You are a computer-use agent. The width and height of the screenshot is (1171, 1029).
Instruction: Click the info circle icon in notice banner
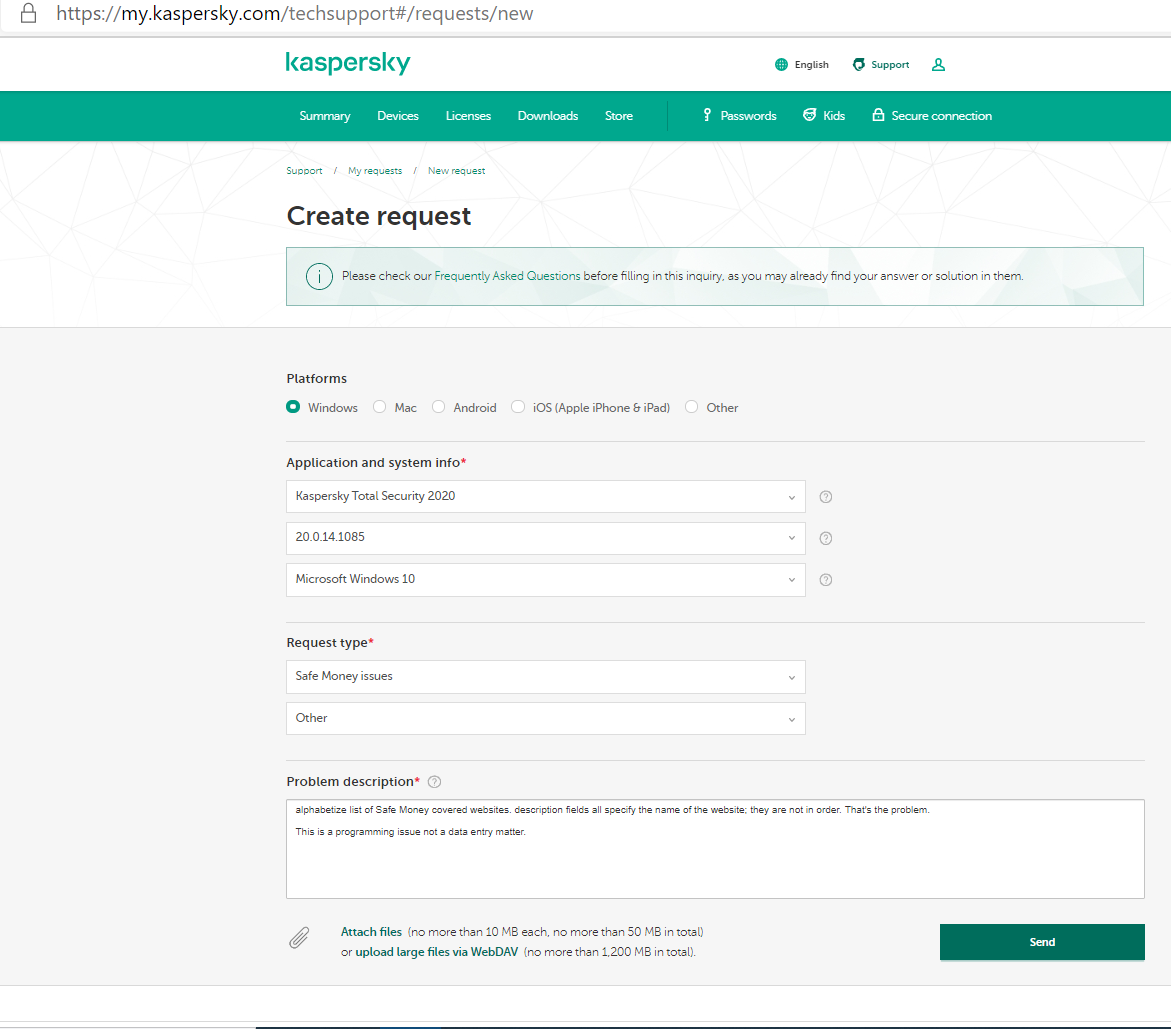coord(319,276)
